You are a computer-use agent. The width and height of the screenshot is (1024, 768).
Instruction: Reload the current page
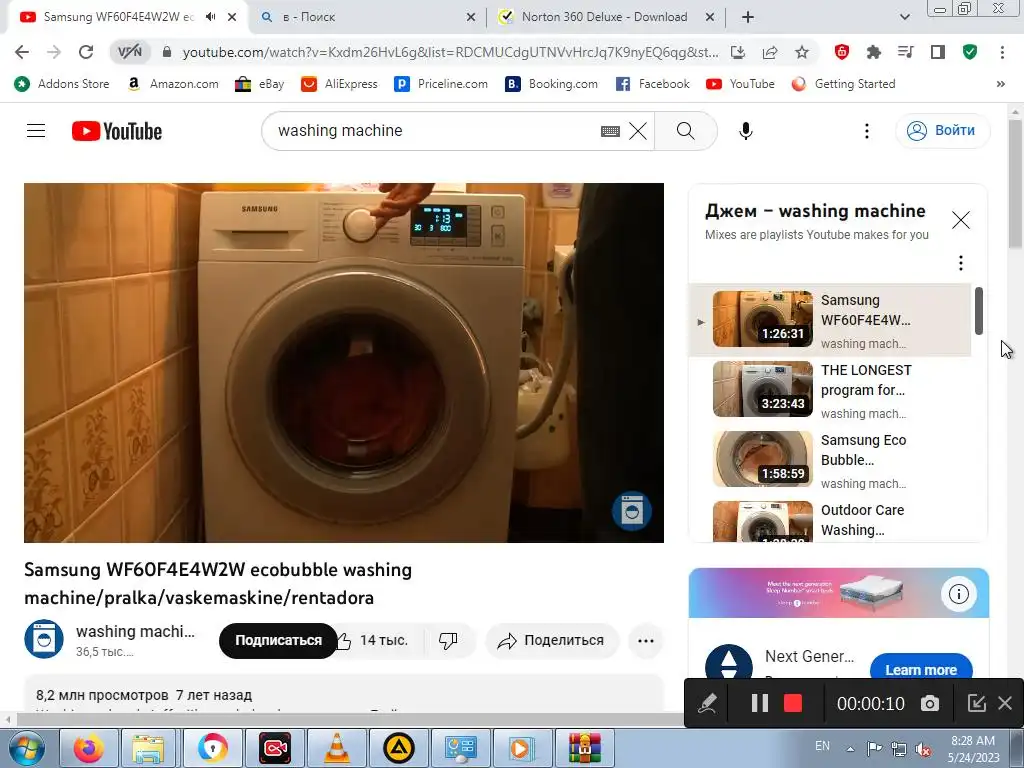[x=86, y=52]
